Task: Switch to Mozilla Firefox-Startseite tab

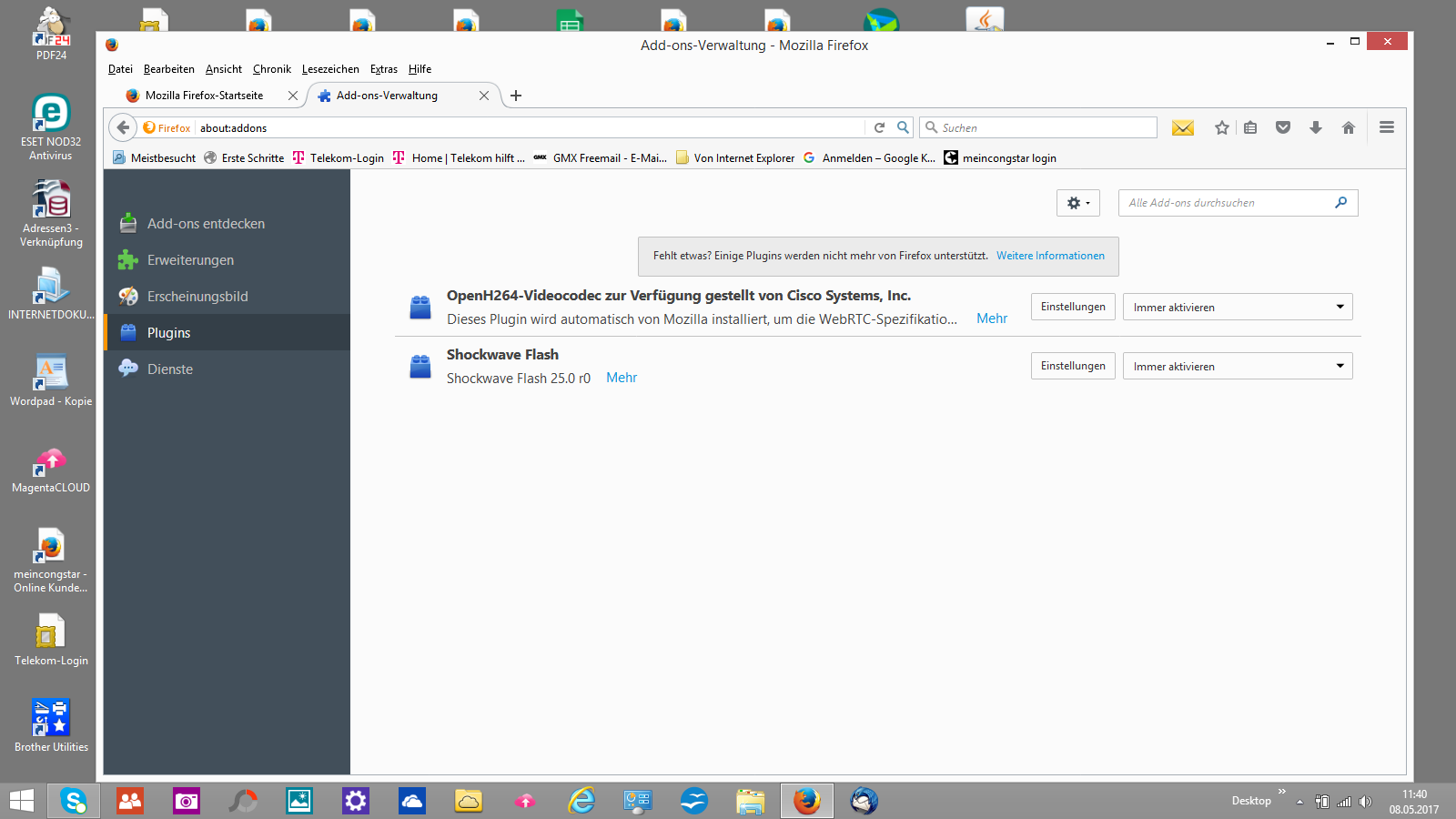Action: point(204,96)
